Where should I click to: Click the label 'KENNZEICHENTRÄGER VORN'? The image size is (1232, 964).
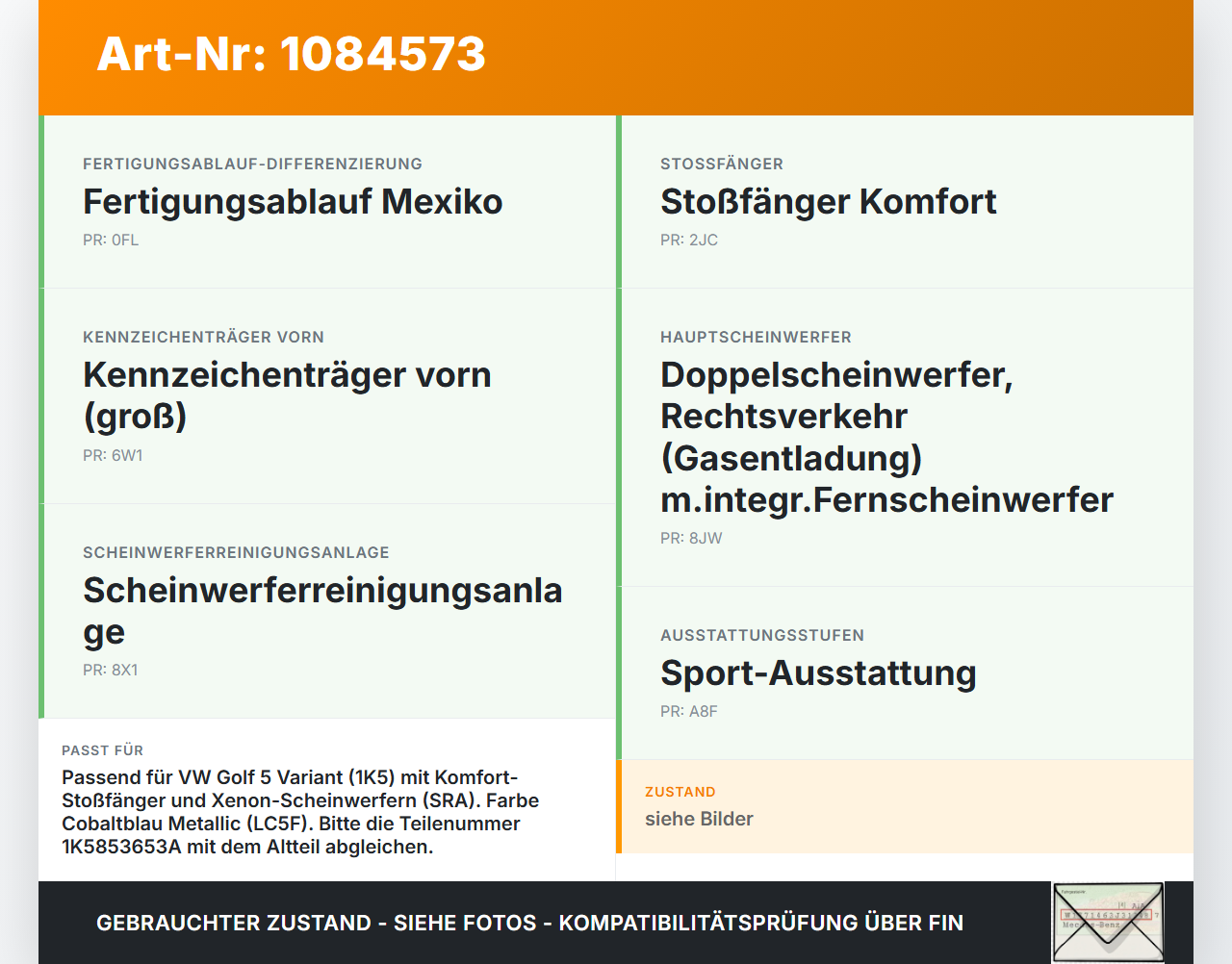pos(203,337)
